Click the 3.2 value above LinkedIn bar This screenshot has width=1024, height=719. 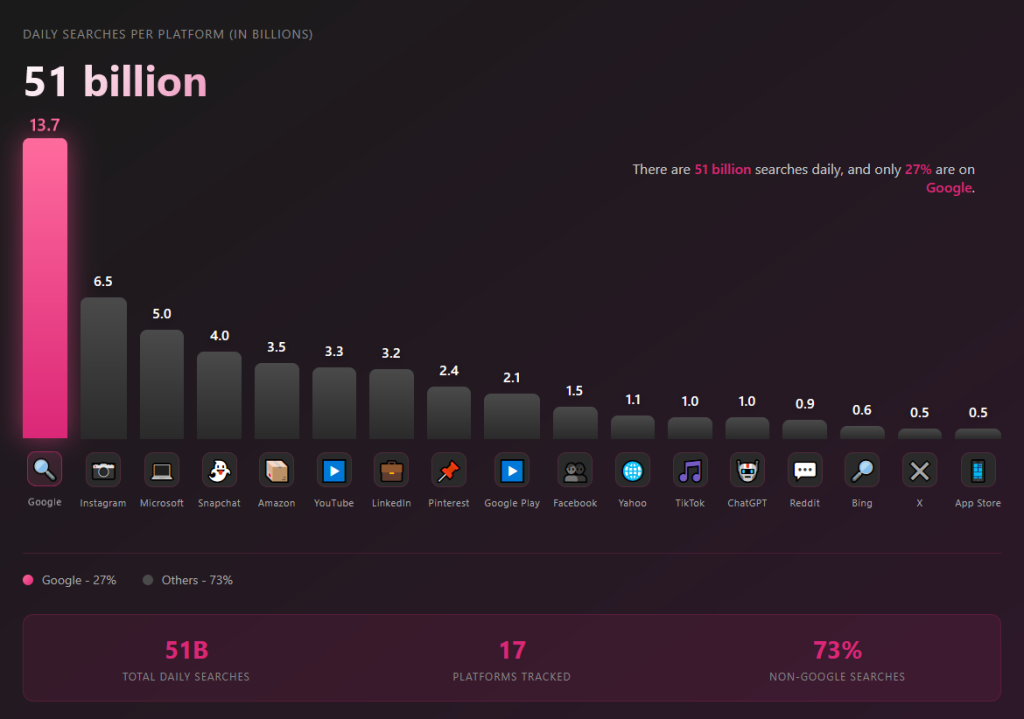coord(391,353)
